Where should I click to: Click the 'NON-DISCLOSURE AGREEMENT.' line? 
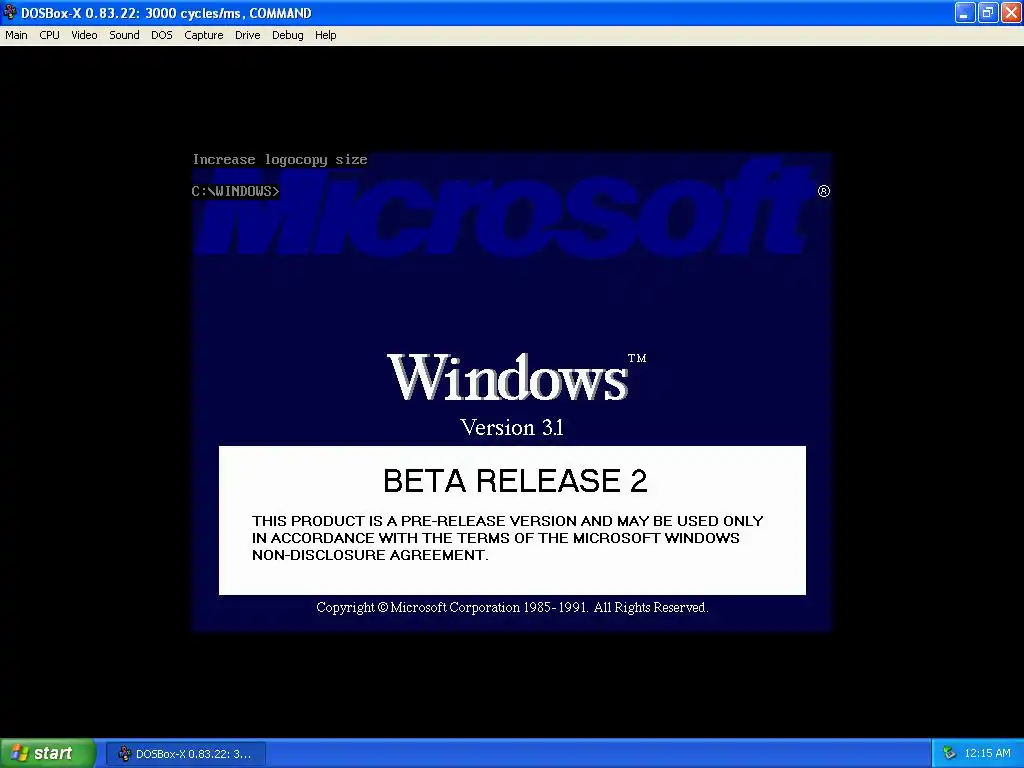tap(370, 555)
